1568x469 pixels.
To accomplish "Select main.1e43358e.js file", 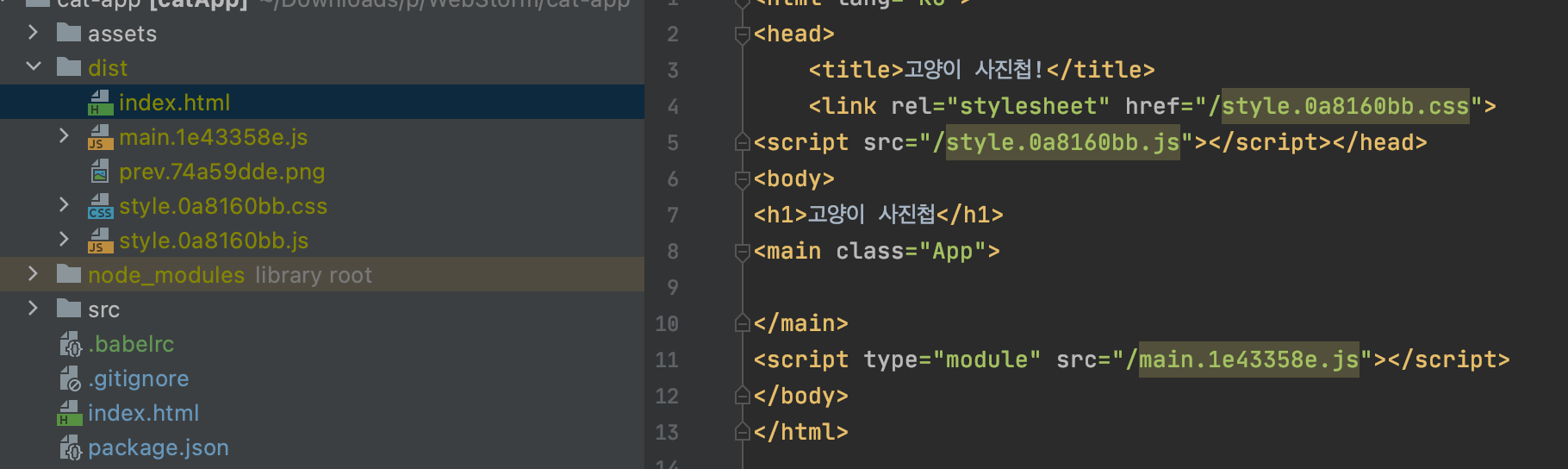I will 213,137.
